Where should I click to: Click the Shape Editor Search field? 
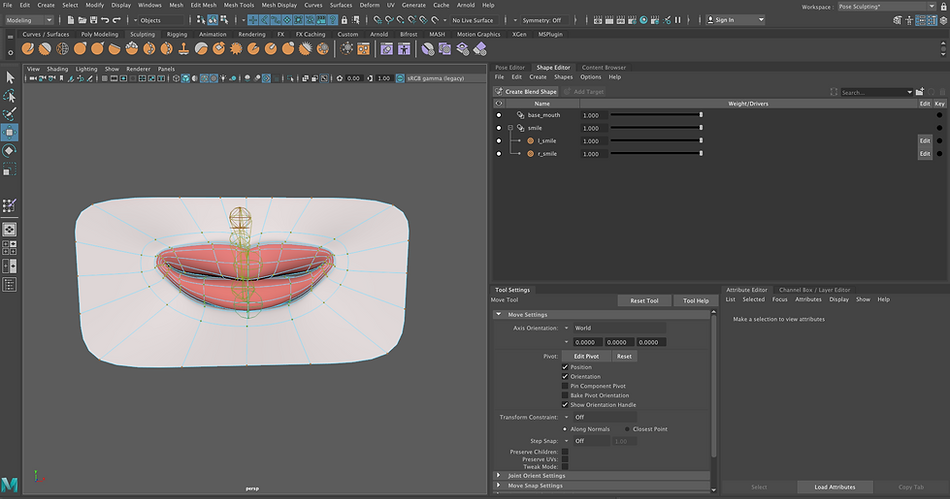coord(876,92)
